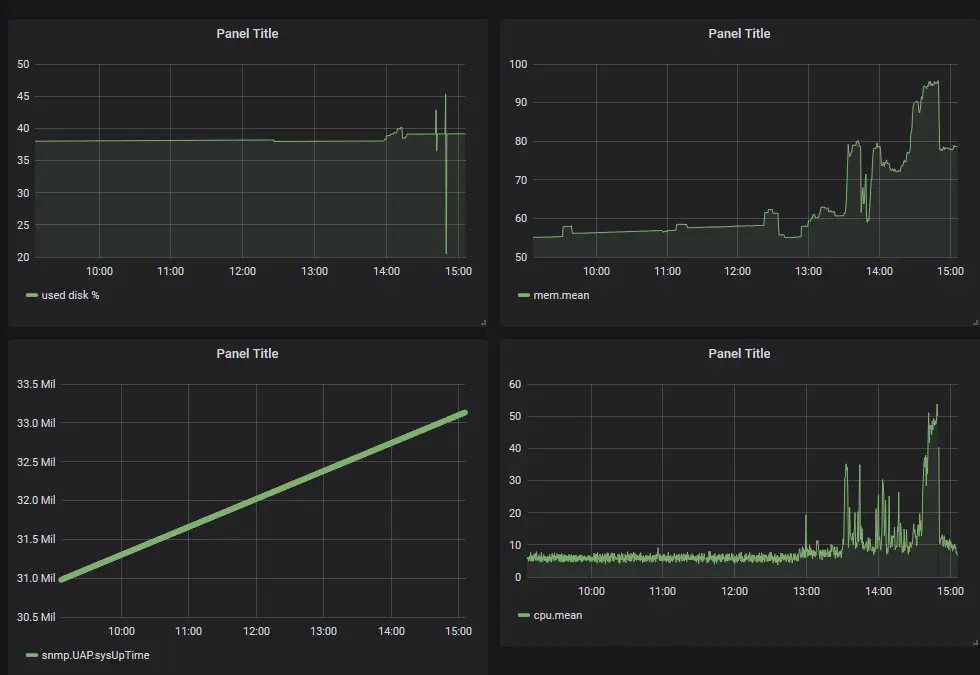Click the green color swatch beside cpu.mean
Screen dimensions: 980x675
(x=524, y=615)
